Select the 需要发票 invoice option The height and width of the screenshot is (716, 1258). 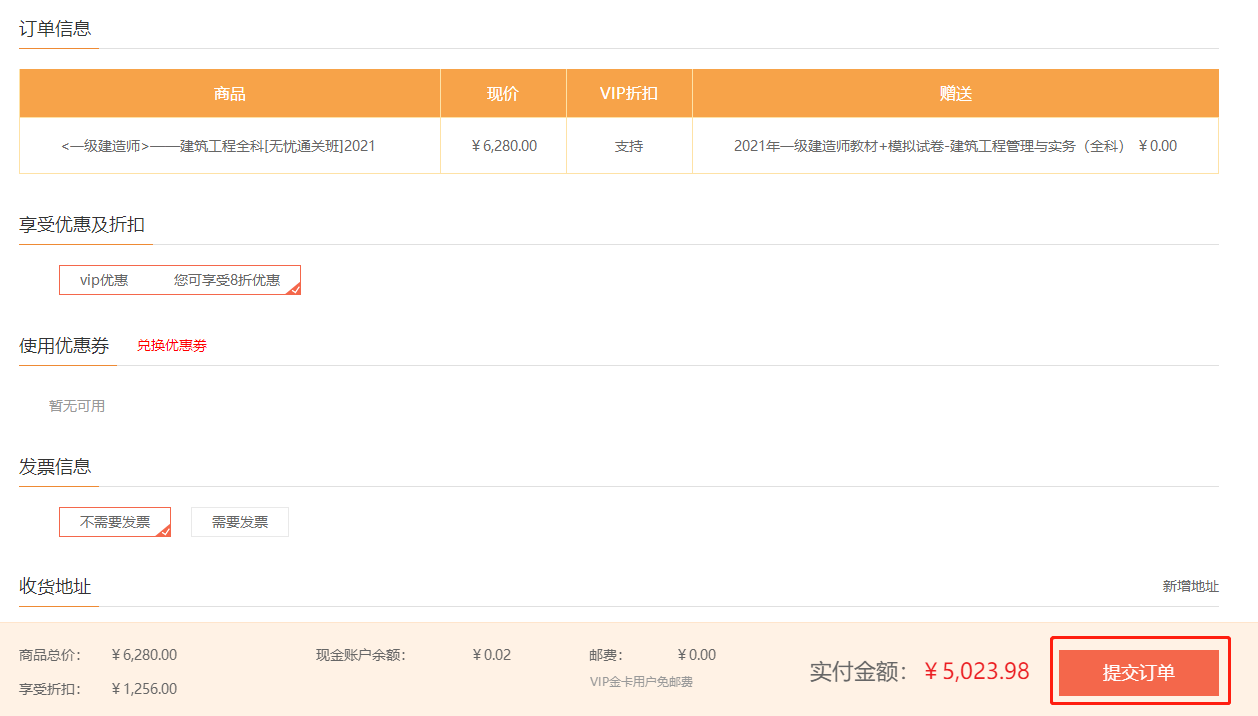click(x=239, y=521)
